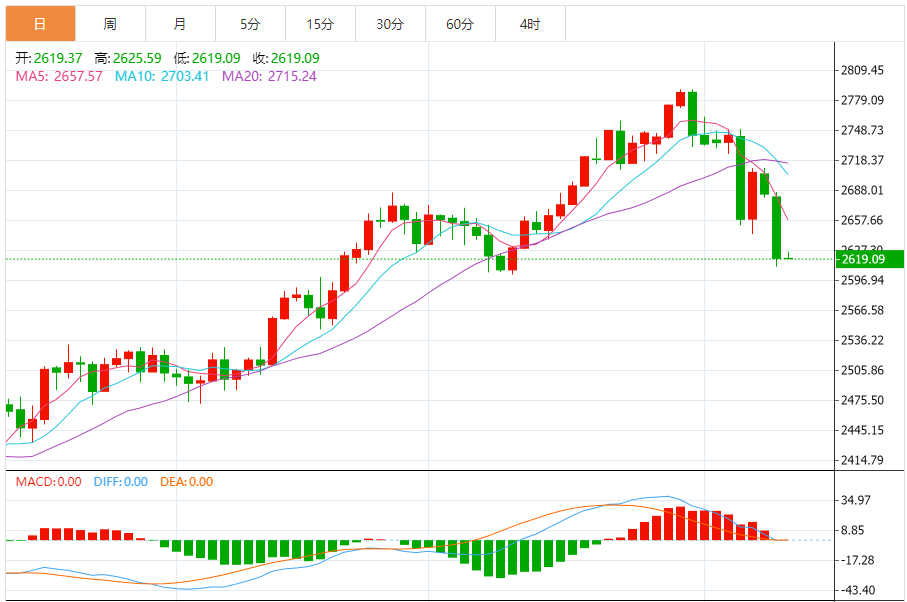This screenshot has height=602, width=907.
Task: Click the 开 opening price readout
Action: tap(49, 58)
